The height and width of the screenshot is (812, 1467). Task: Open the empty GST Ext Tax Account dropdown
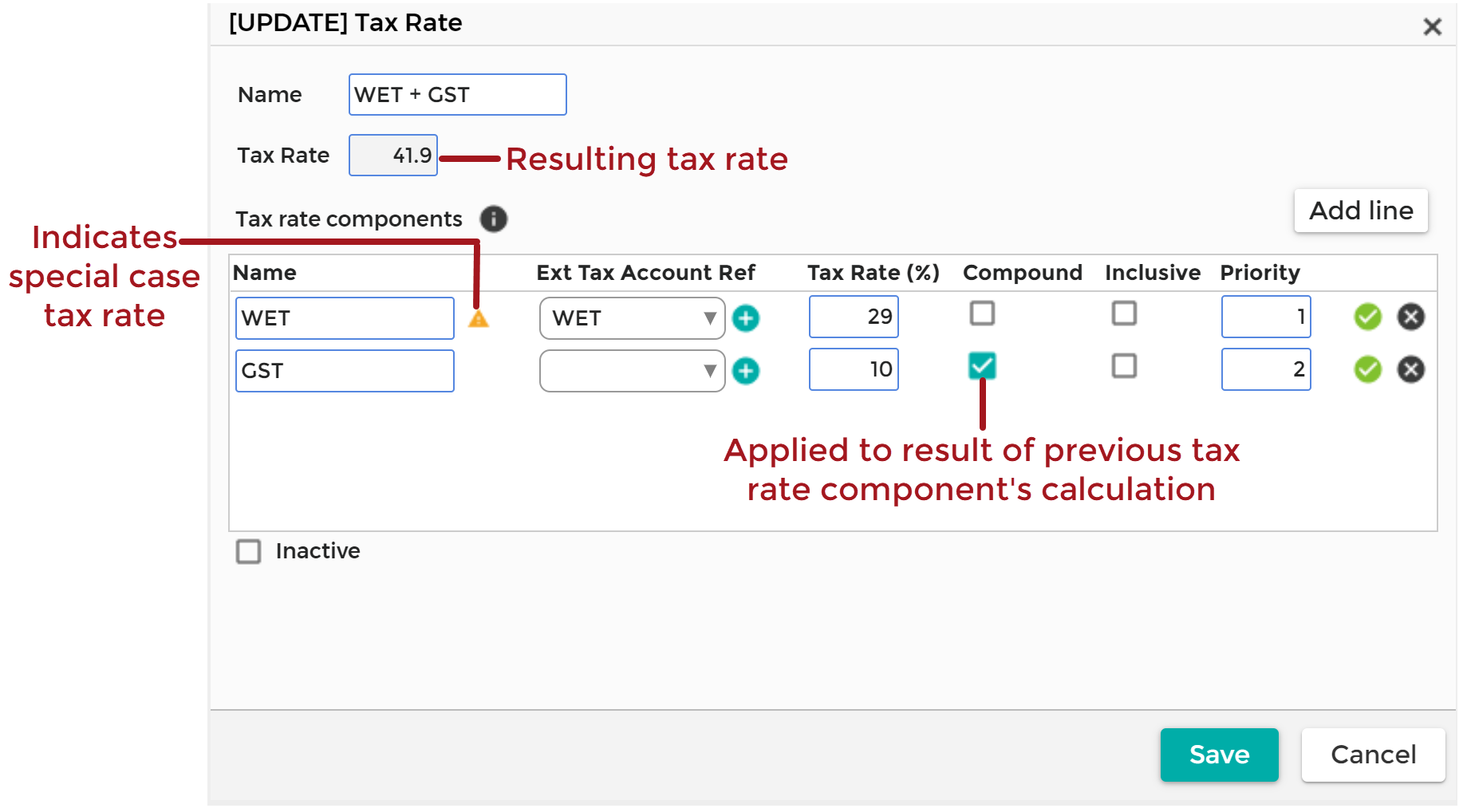click(x=632, y=371)
